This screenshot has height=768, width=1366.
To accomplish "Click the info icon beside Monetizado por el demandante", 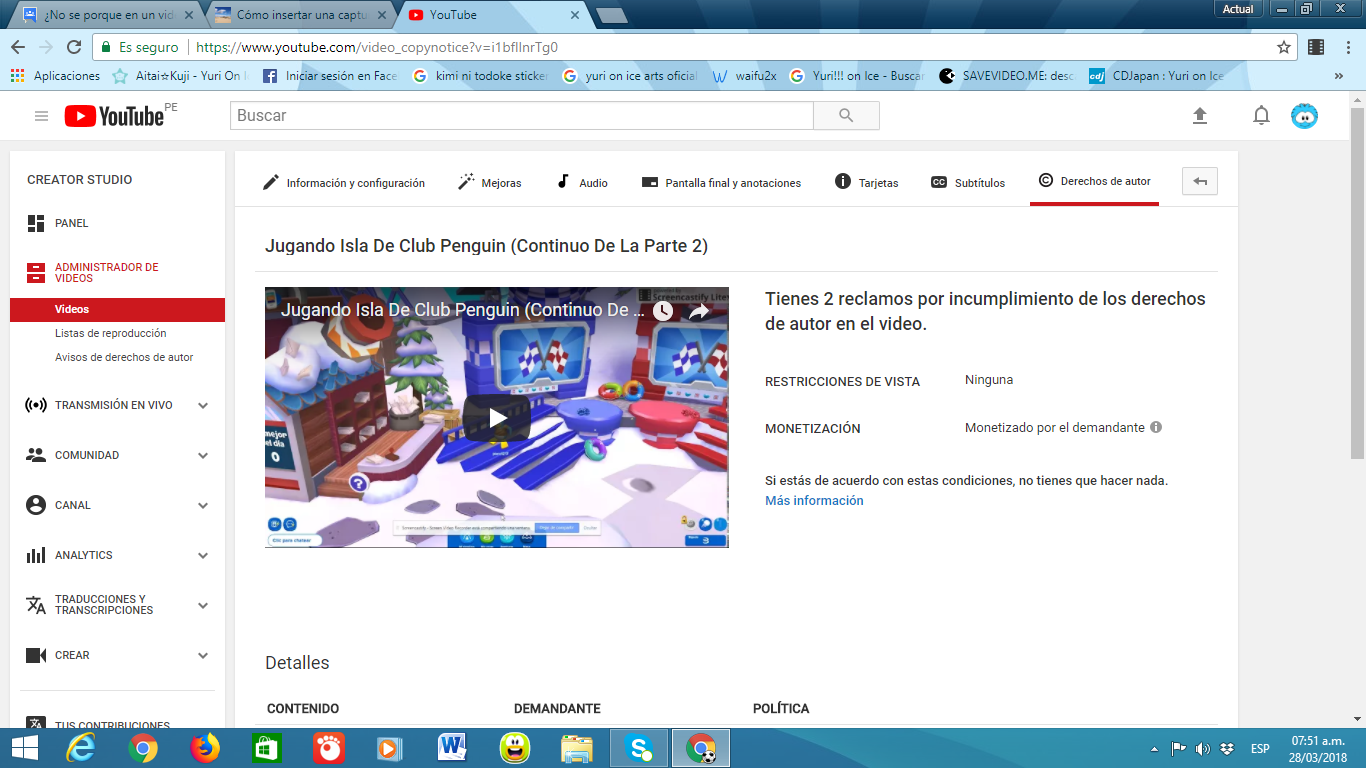I will point(1156,427).
